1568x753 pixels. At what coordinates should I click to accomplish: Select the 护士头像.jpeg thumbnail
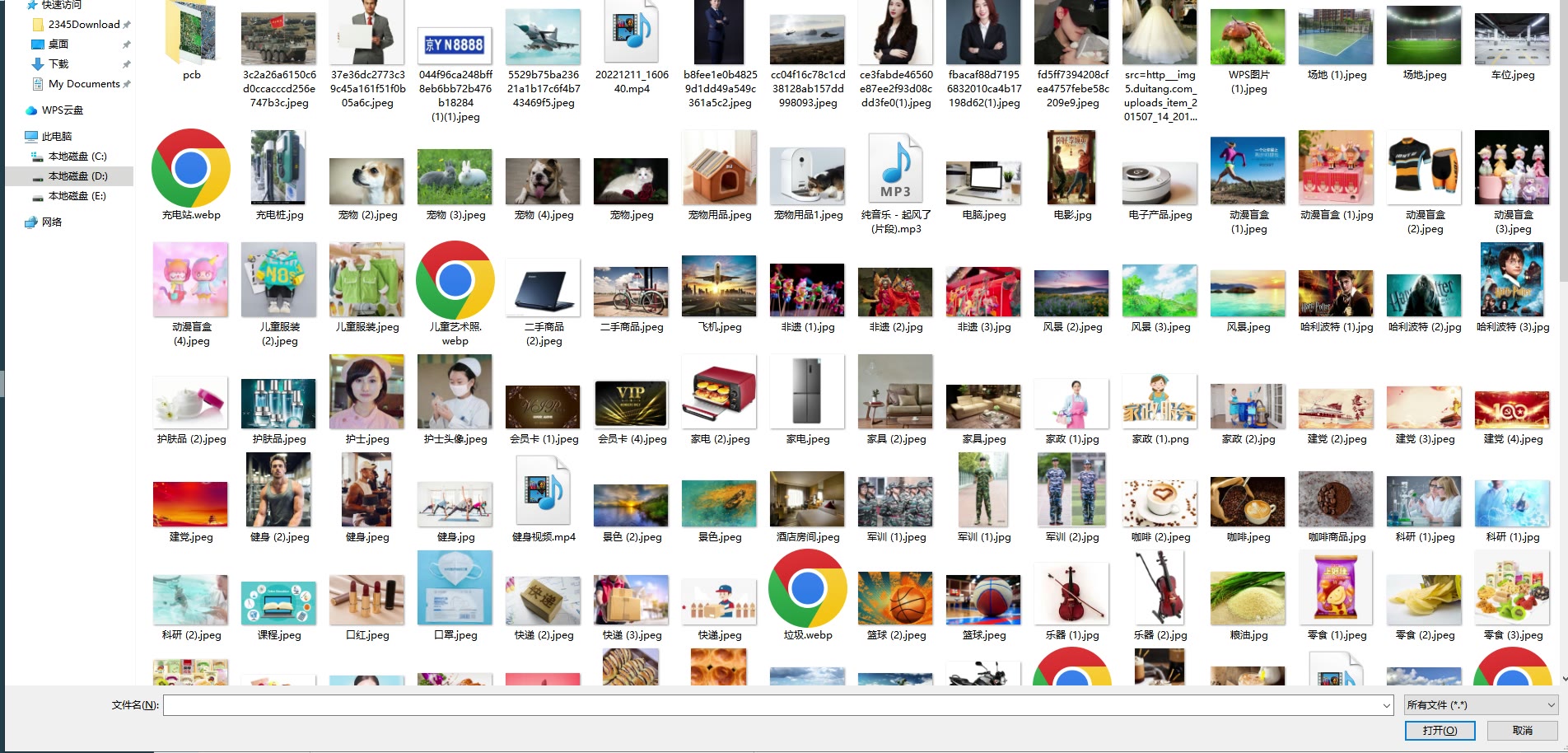tap(455, 391)
